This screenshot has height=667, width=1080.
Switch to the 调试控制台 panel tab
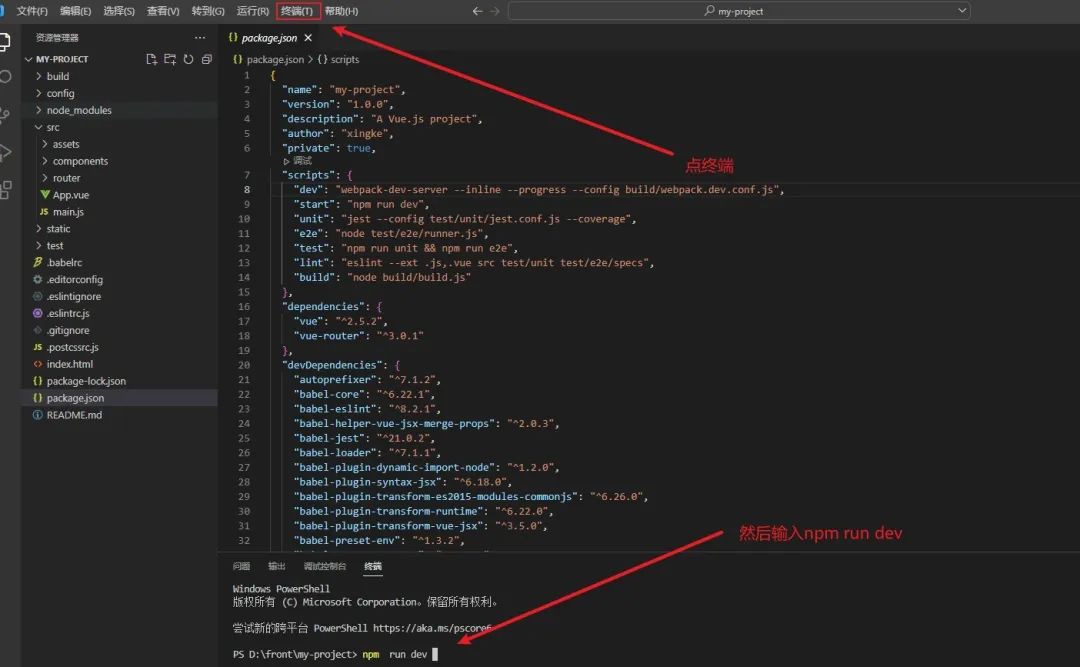pos(324,566)
